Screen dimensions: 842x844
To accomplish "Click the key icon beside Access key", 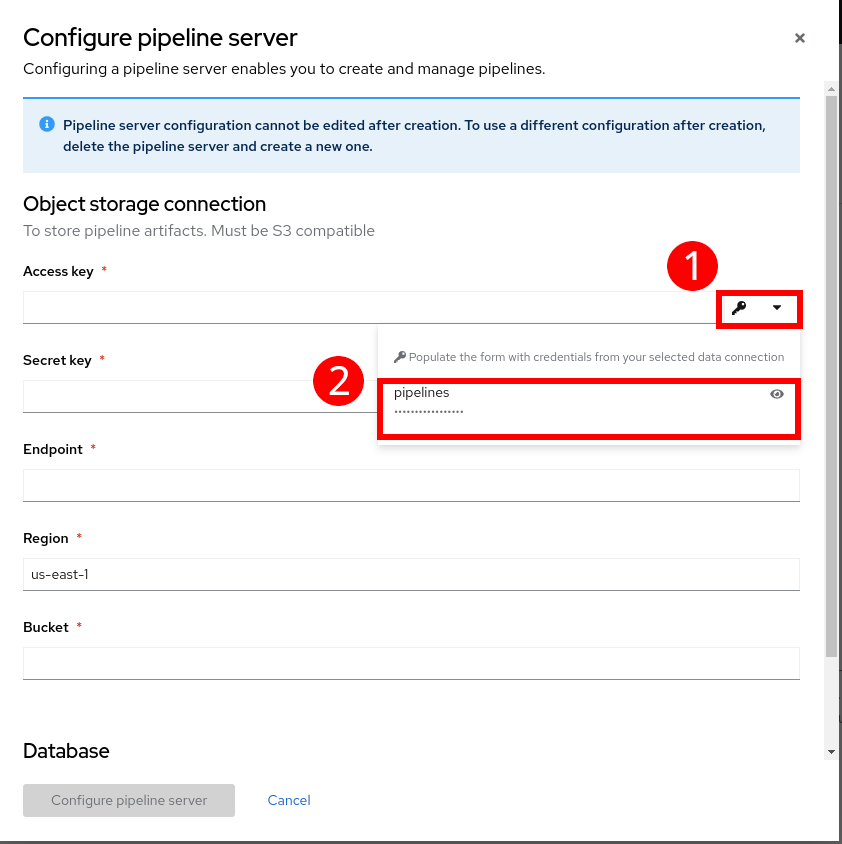I will tap(739, 308).
